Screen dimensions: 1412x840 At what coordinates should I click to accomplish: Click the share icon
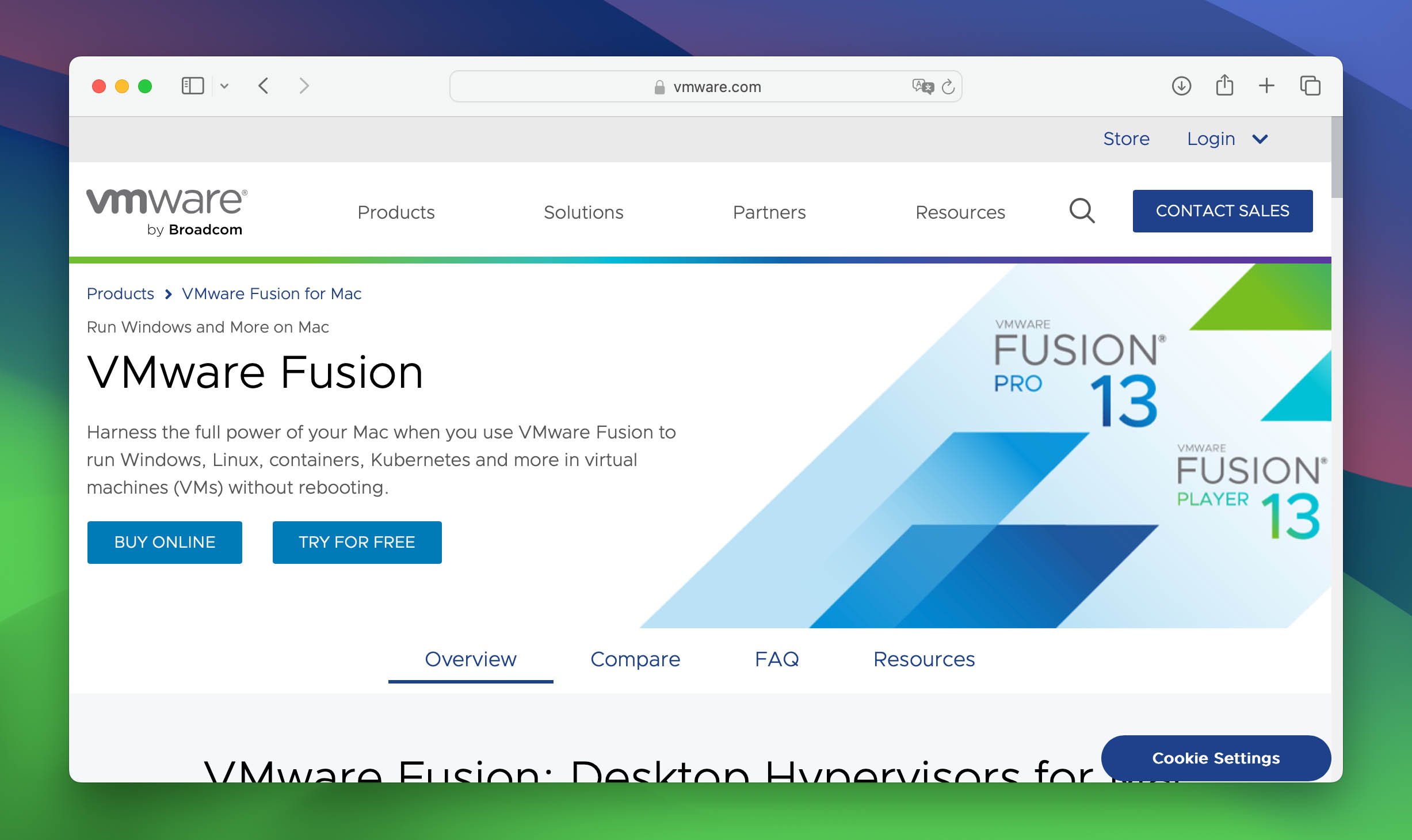[x=1224, y=86]
